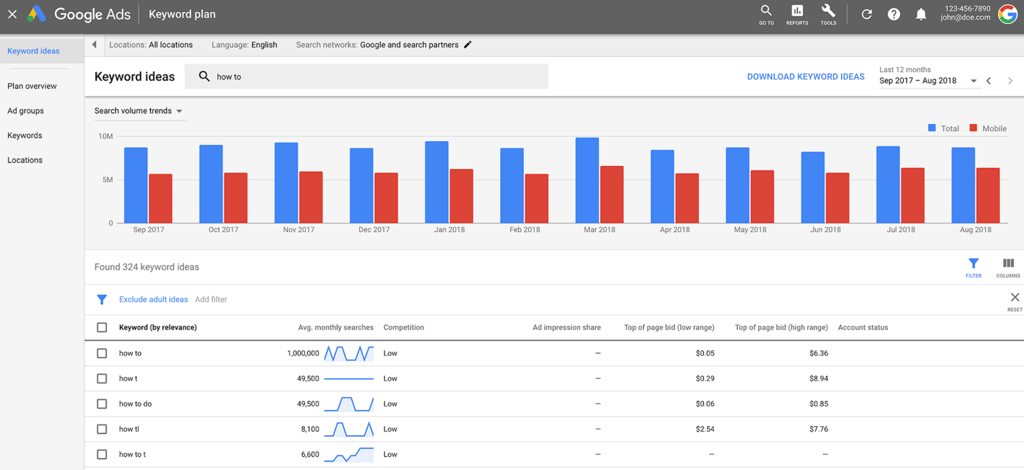The height and width of the screenshot is (470, 1024).
Task: Click the 1,000,000 monthly searches value
Action: [303, 353]
